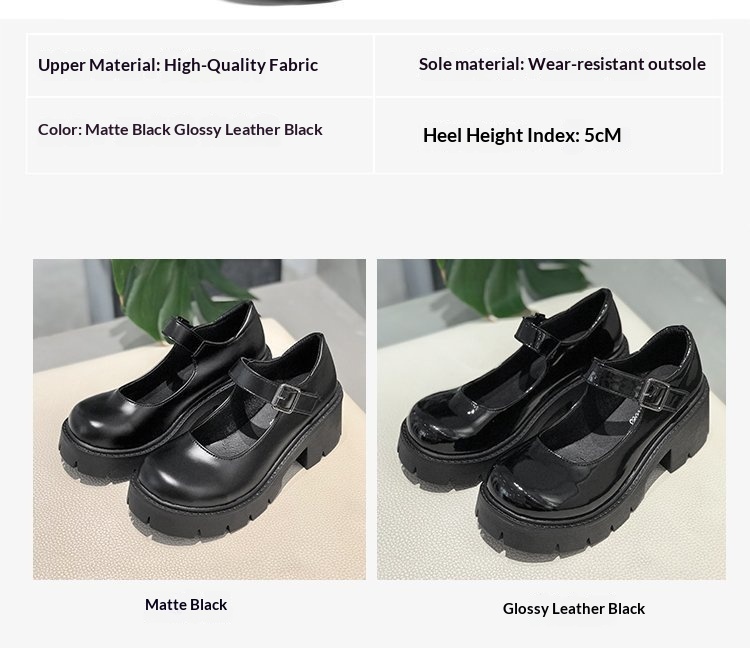
Task: Click the Color specification text
Action: (180, 130)
